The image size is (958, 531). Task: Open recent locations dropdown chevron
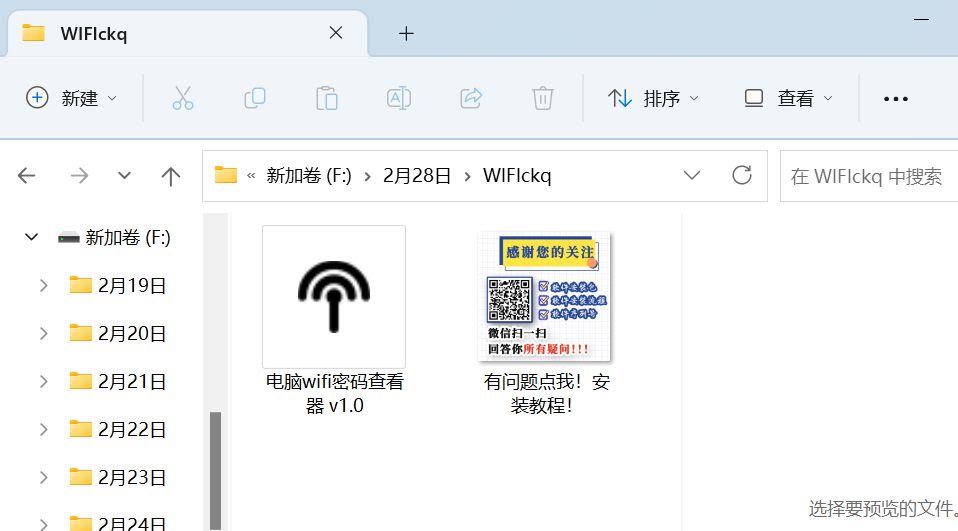(125, 176)
